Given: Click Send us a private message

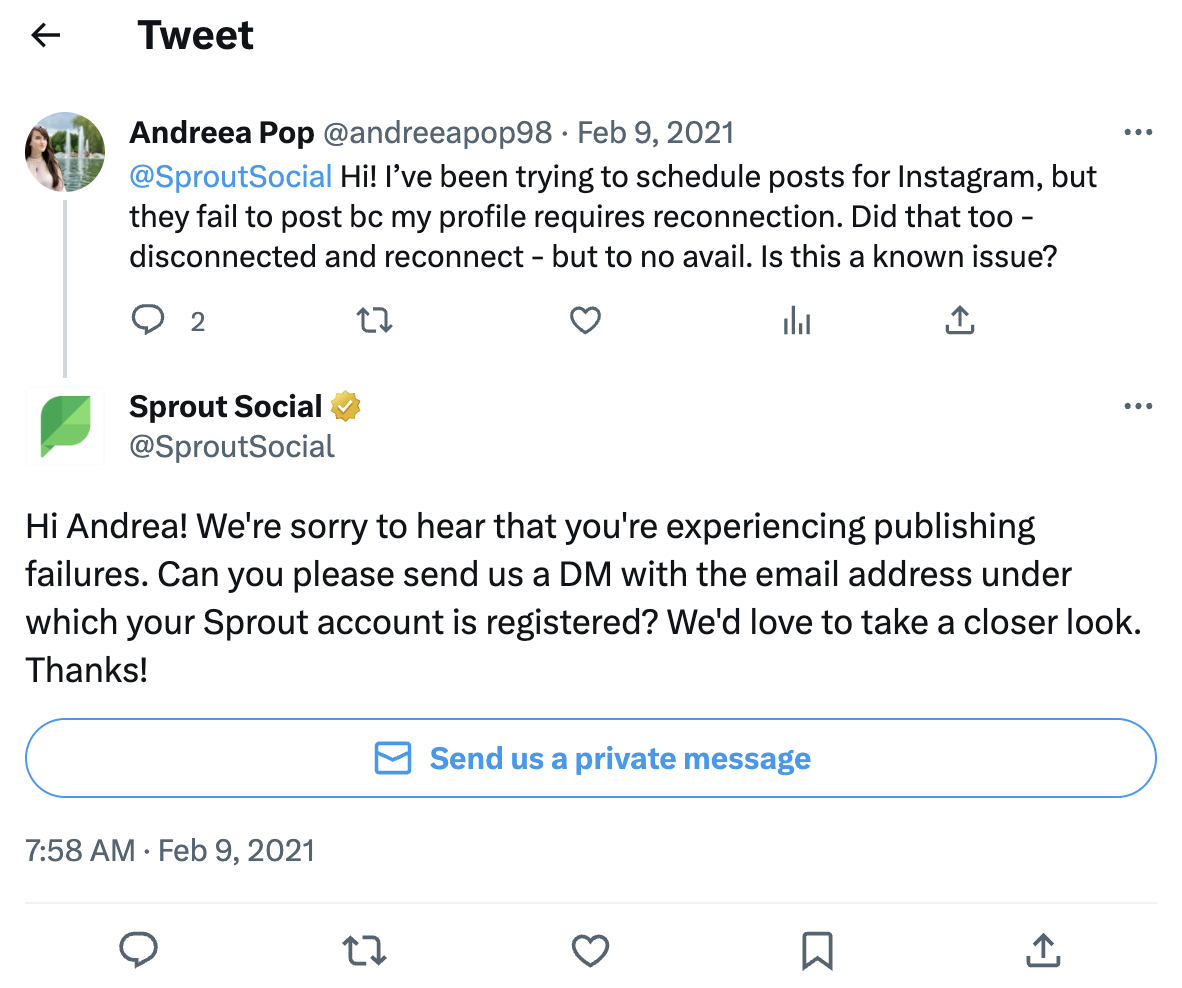Looking at the screenshot, I should click(x=590, y=758).
